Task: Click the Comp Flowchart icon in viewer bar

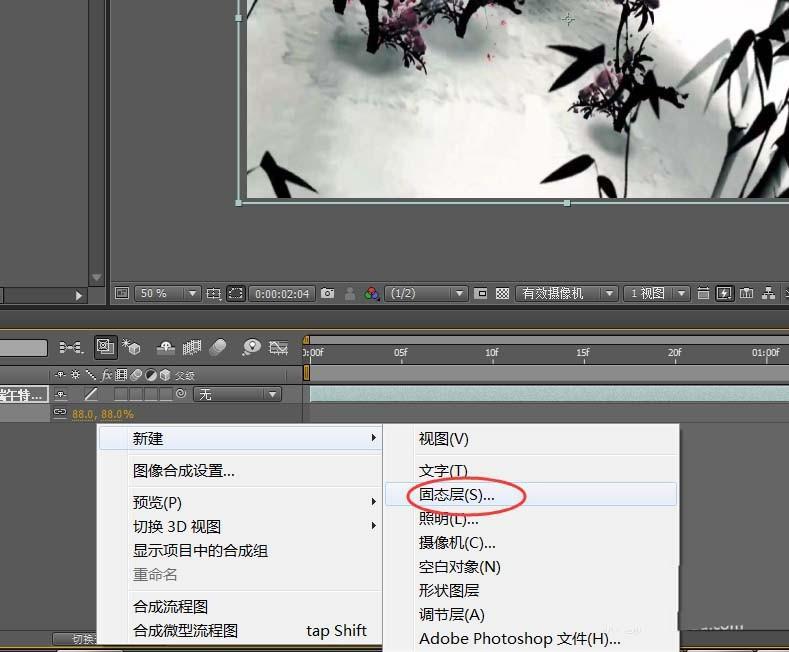Action: [768, 293]
